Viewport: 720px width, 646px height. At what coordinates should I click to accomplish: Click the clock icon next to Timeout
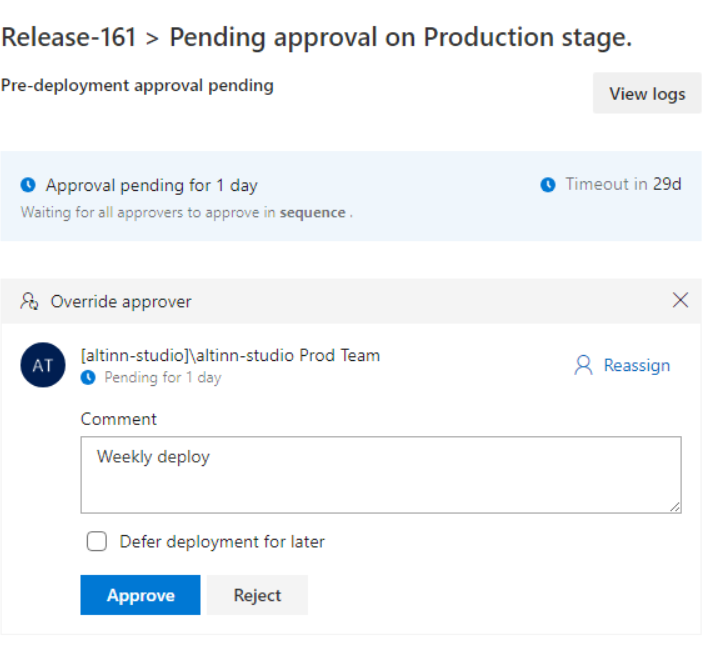pyautogui.click(x=547, y=185)
